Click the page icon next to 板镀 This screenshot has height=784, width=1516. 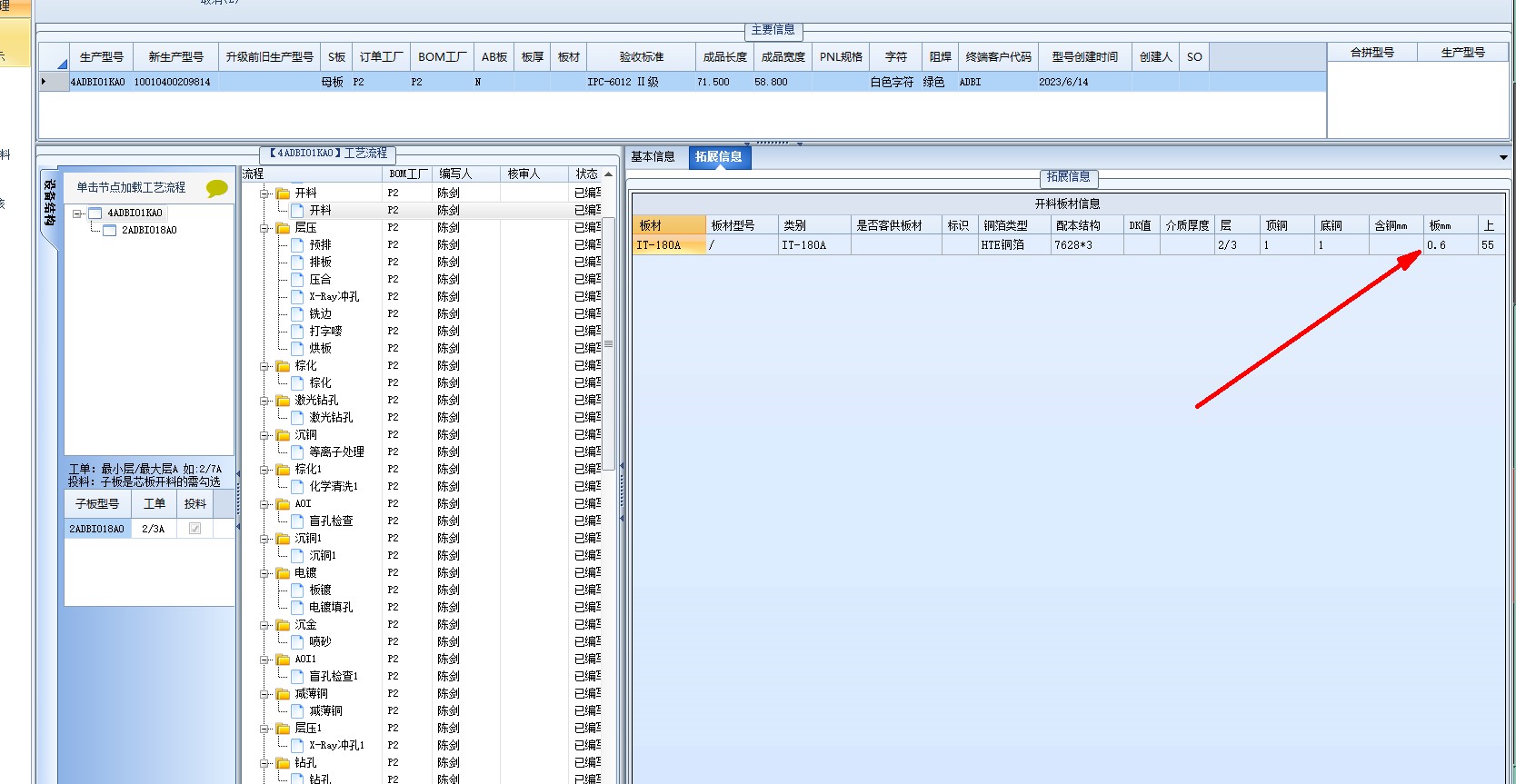coord(297,590)
